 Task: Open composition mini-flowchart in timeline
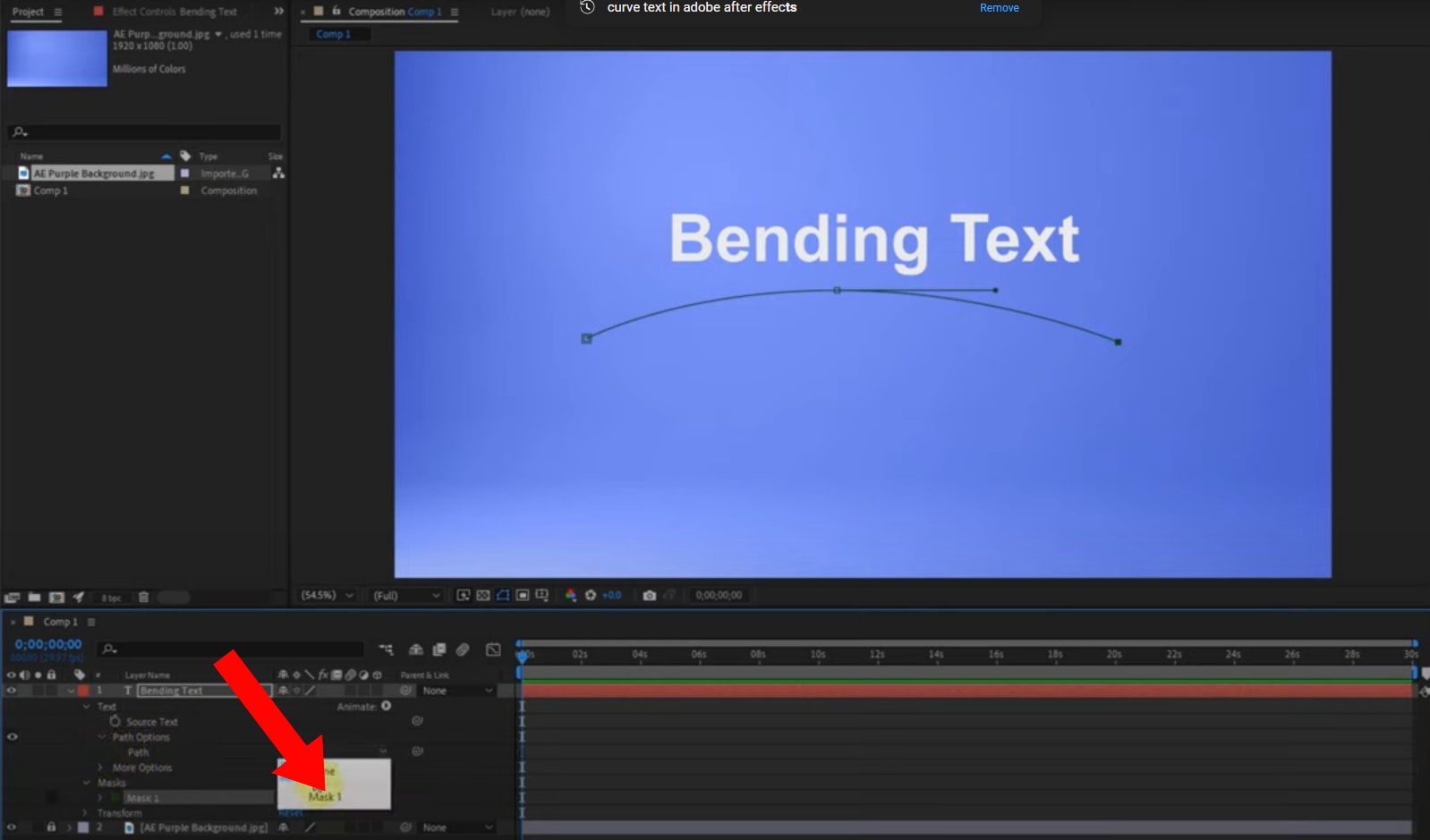click(x=386, y=649)
